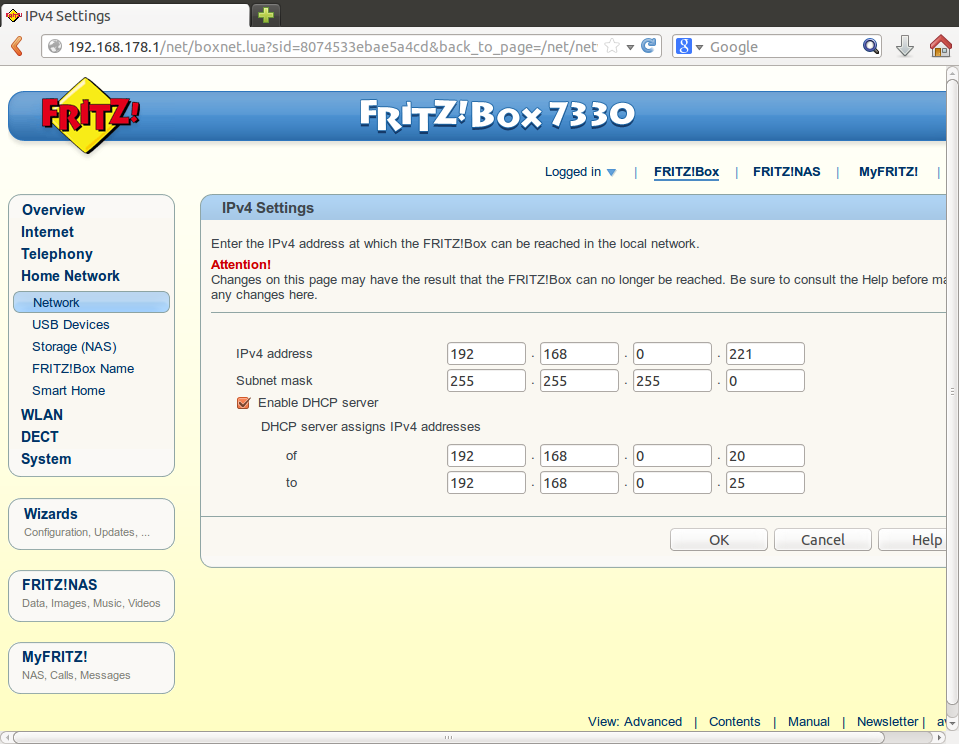Viewport: 959px width, 744px height.
Task: Open Home Network sidebar section
Action: [70, 276]
